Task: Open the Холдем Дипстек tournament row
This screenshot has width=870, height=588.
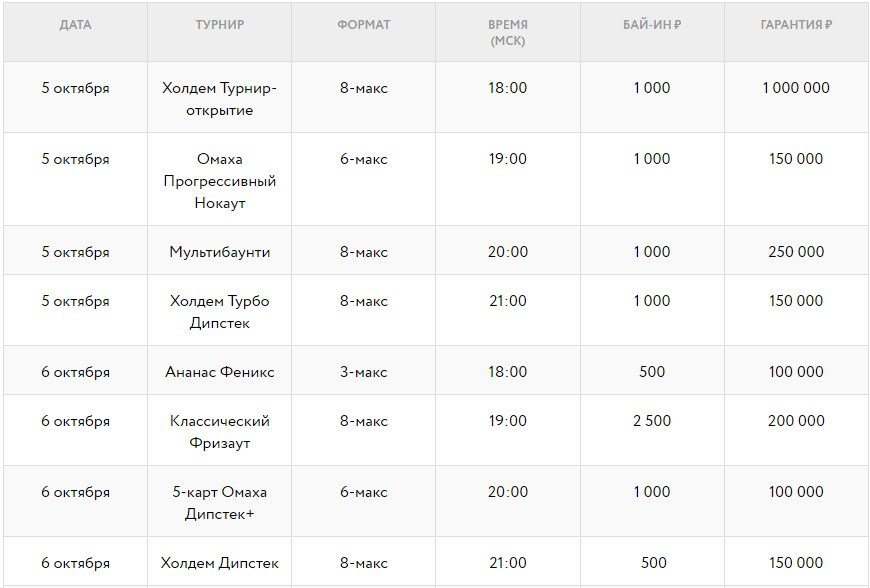Action: click(219, 563)
